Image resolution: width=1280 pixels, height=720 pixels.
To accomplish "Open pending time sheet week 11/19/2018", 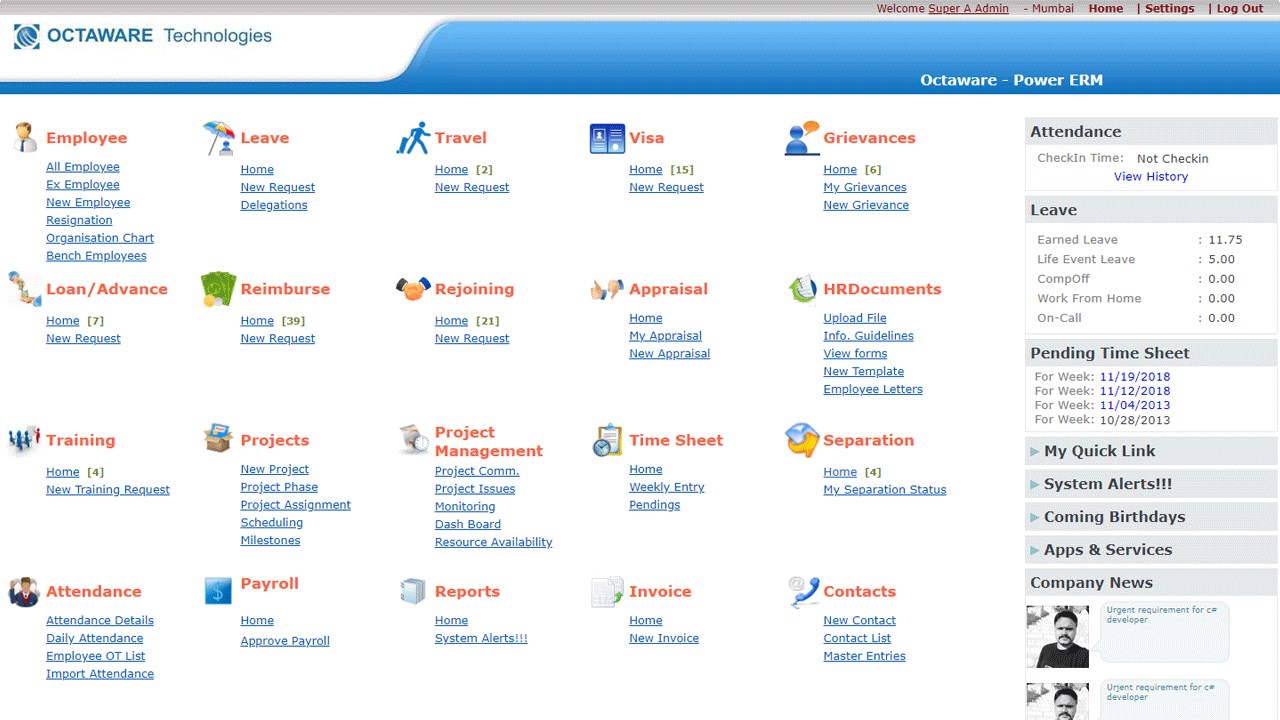I will click(1135, 377).
